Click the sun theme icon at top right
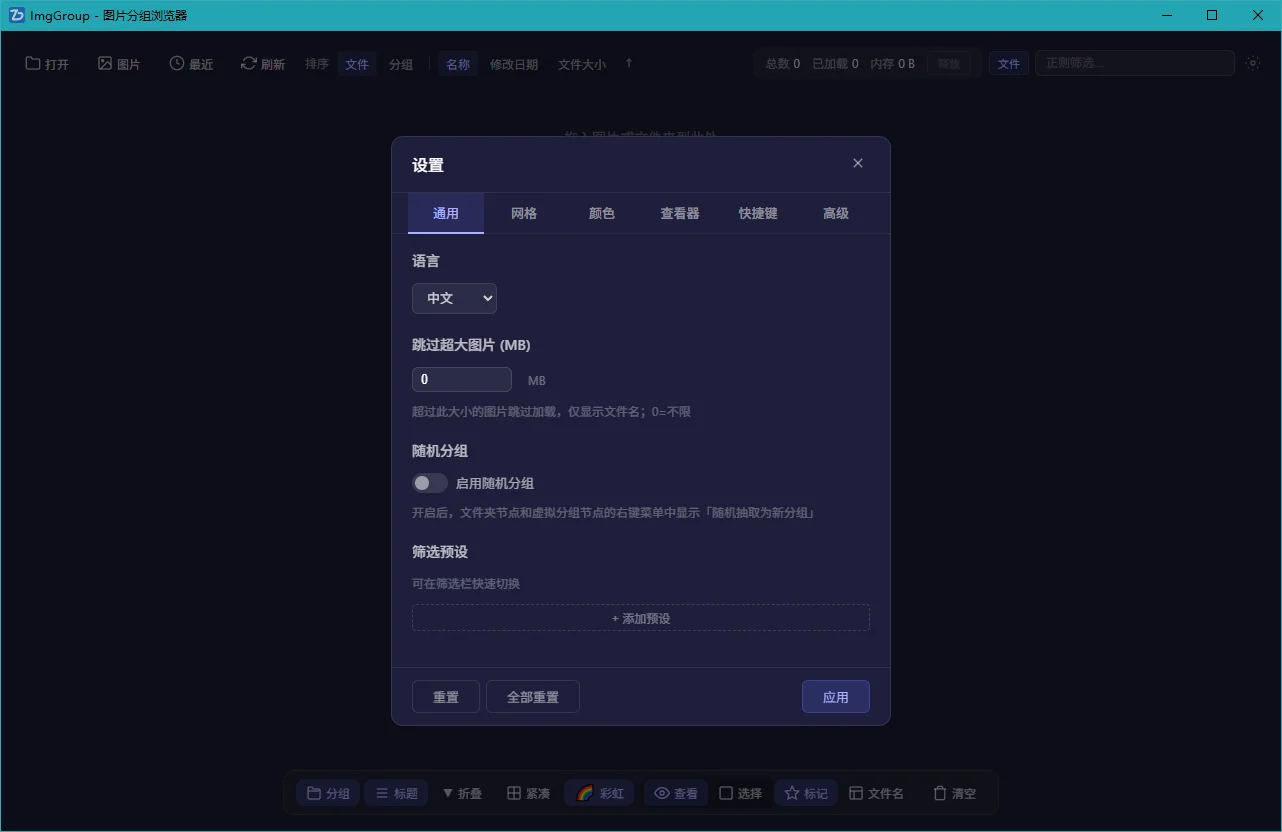Viewport: 1282px width, 832px height. (1253, 63)
